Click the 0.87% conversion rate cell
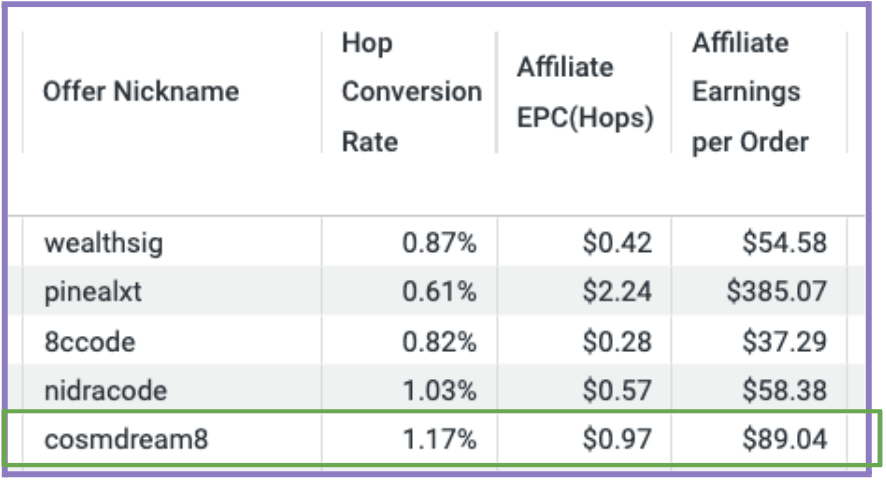Image resolution: width=886 pixels, height=480 pixels. pyautogui.click(x=439, y=243)
